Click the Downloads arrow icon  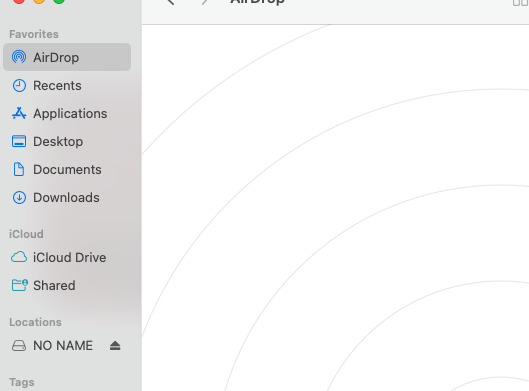pos(19,198)
